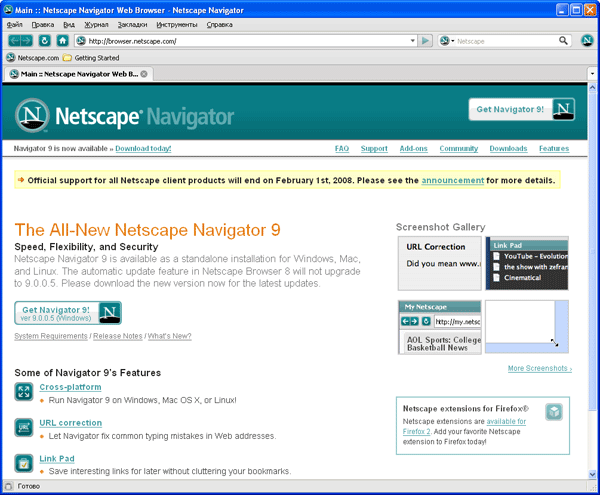Click the URL correction feature icon
The width and height of the screenshot is (600, 495).
(24, 427)
